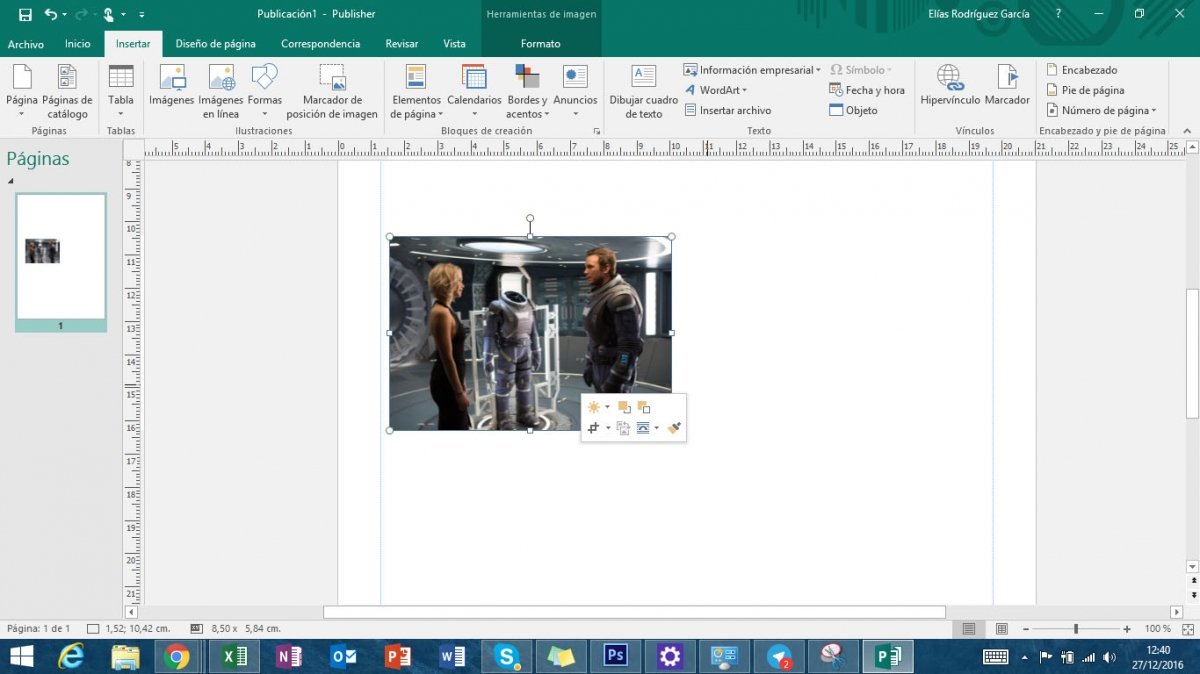Open Imágenes en línea online pictures

click(221, 91)
